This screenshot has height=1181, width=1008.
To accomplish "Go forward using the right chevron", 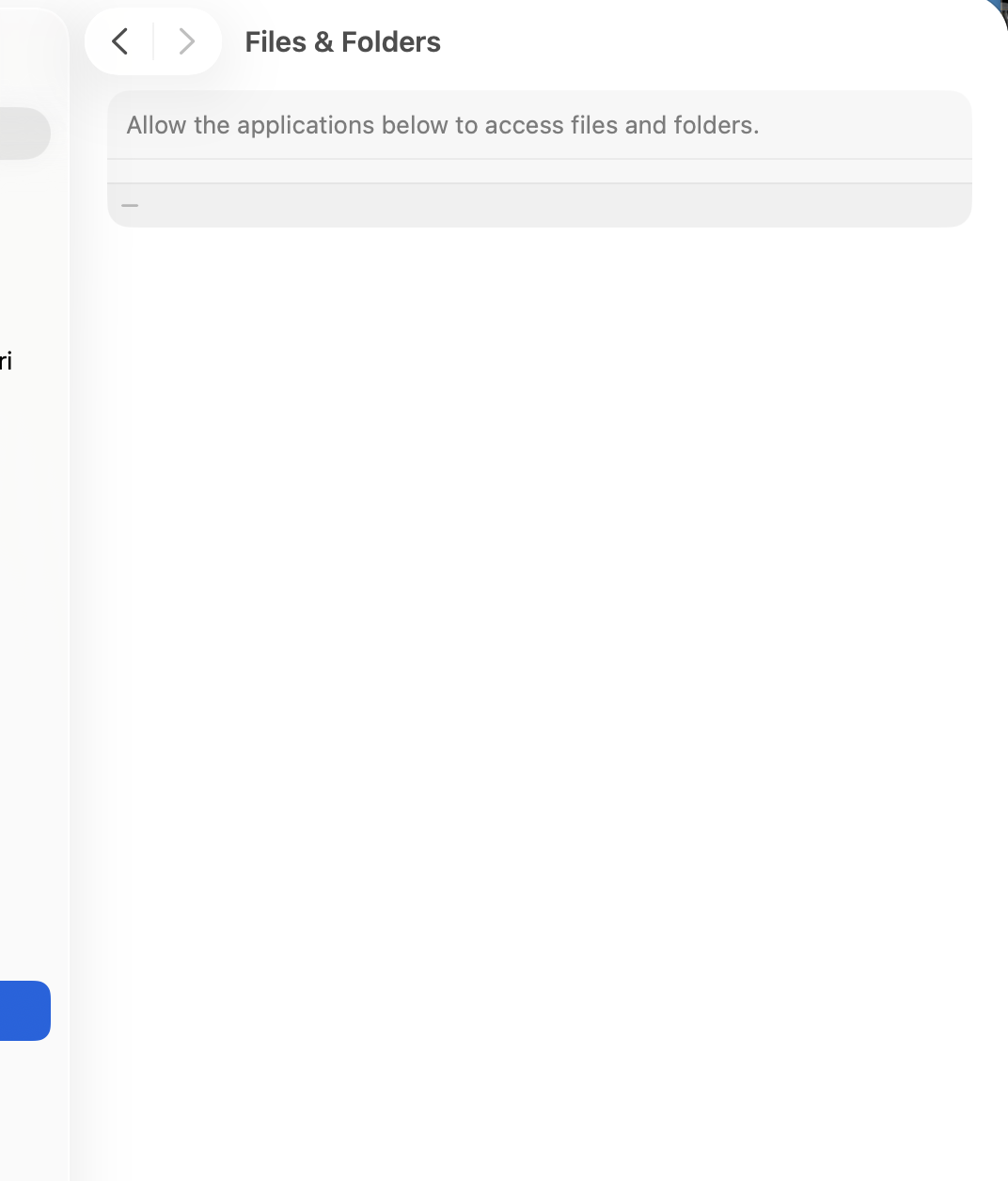I will point(186,41).
